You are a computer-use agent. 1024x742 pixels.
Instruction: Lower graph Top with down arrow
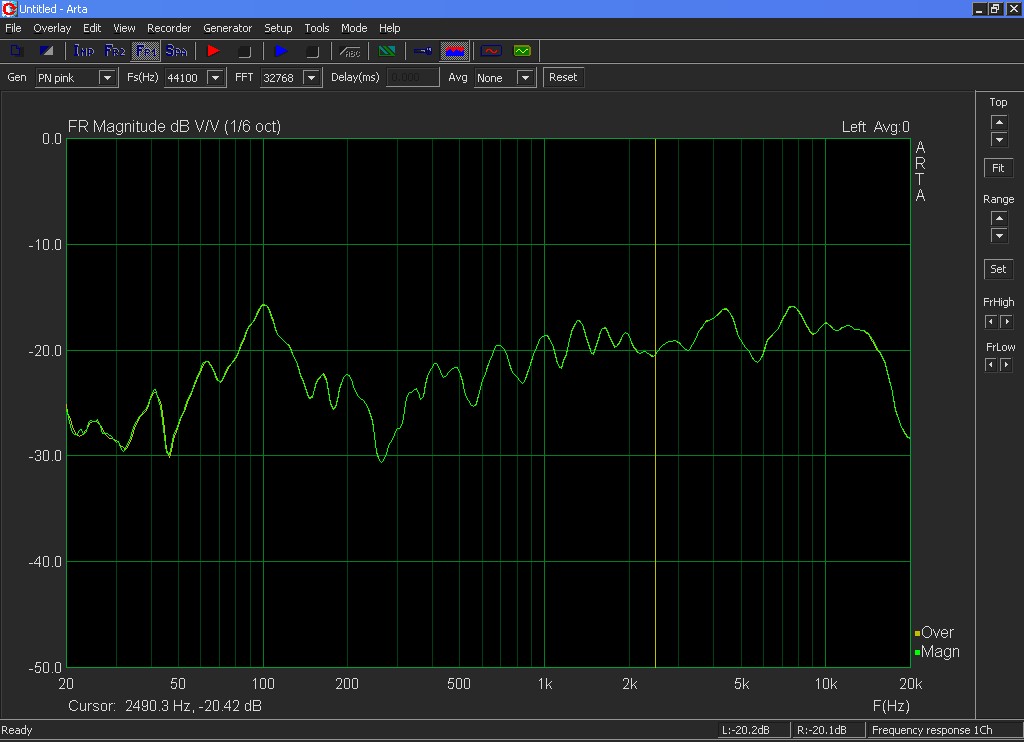click(x=999, y=139)
